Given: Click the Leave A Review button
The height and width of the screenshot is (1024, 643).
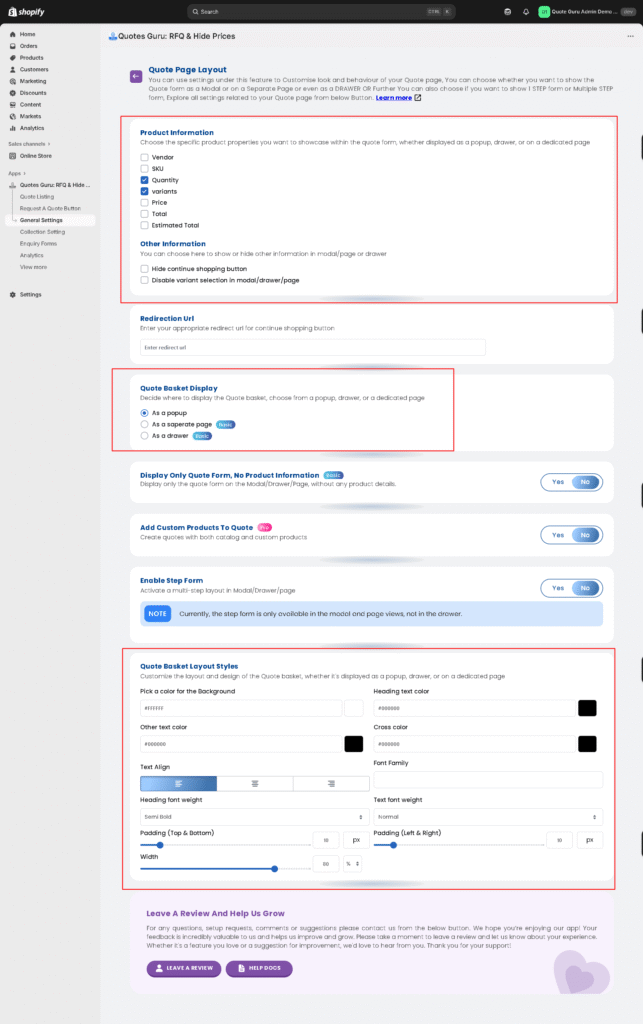Looking at the screenshot, I should pos(183,968).
